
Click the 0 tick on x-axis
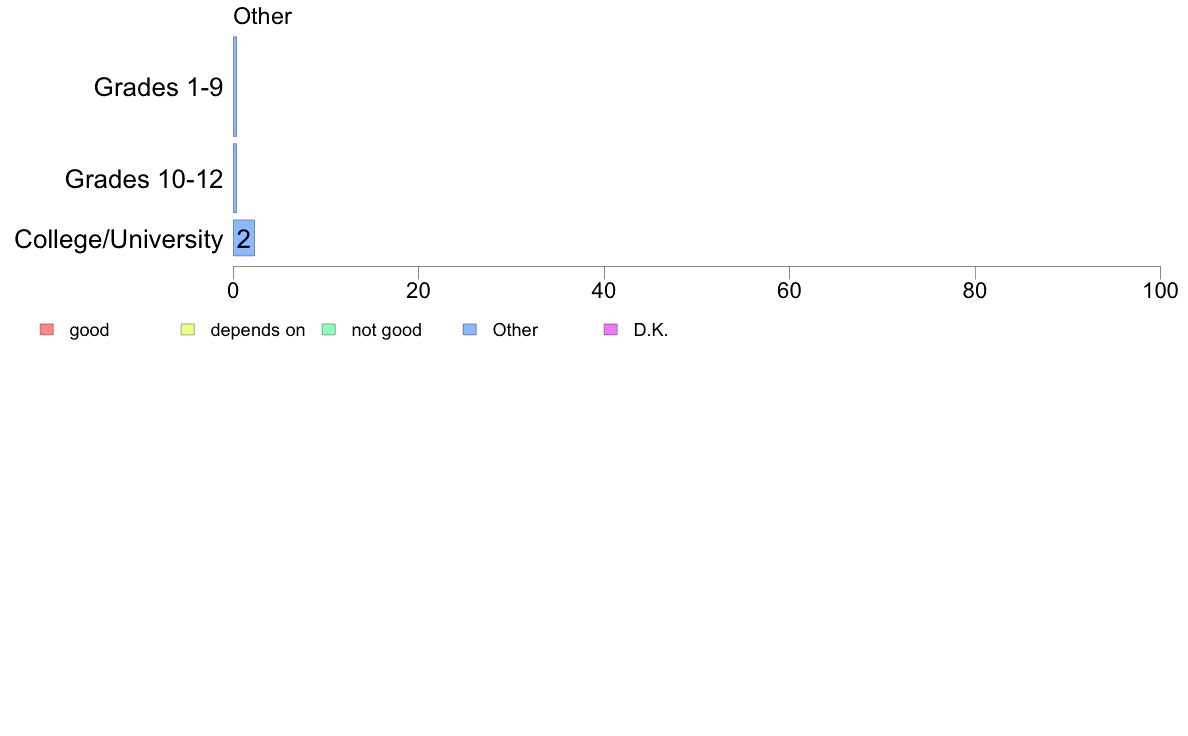pyautogui.click(x=233, y=291)
